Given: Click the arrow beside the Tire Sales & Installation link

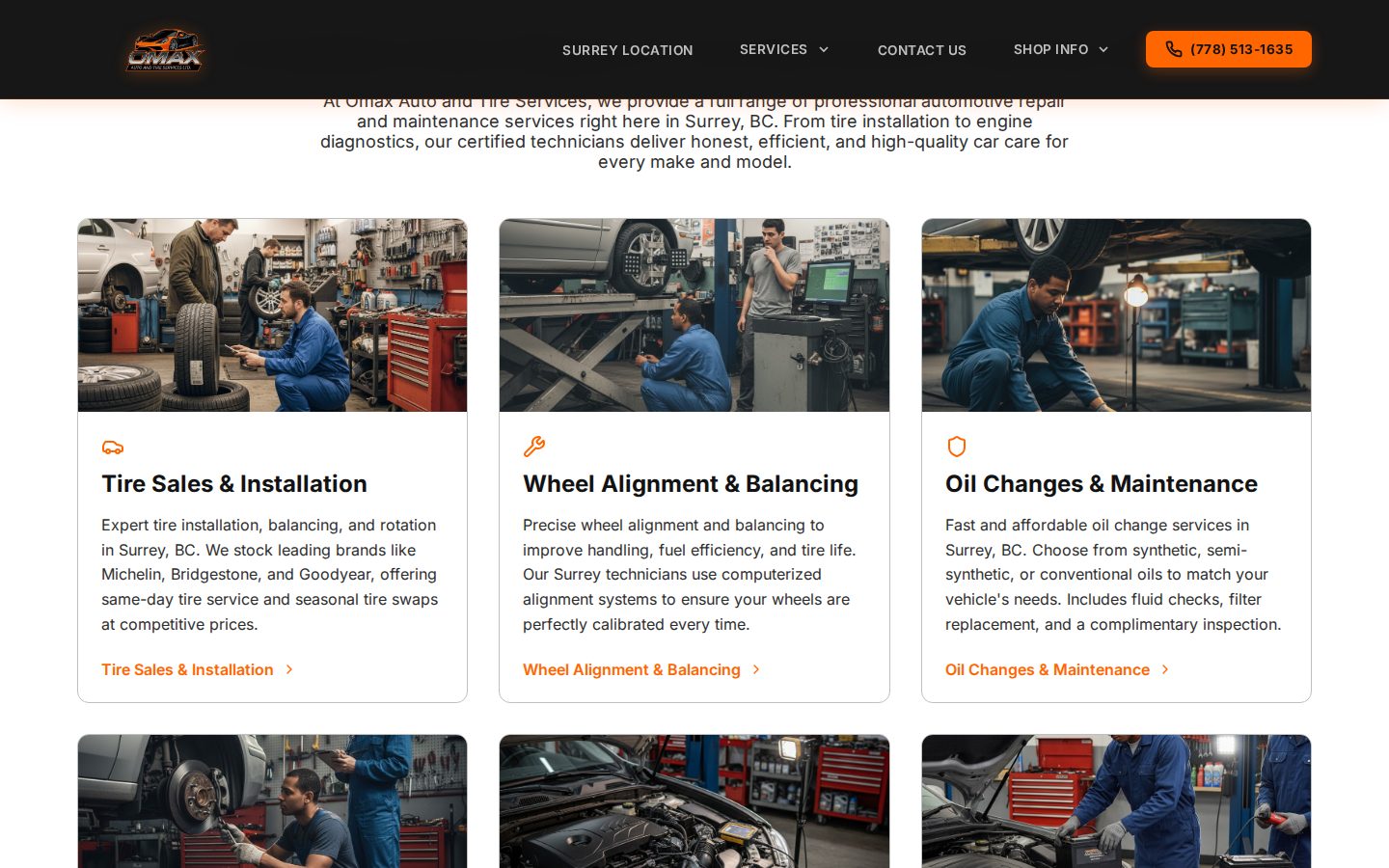Looking at the screenshot, I should [x=289, y=669].
